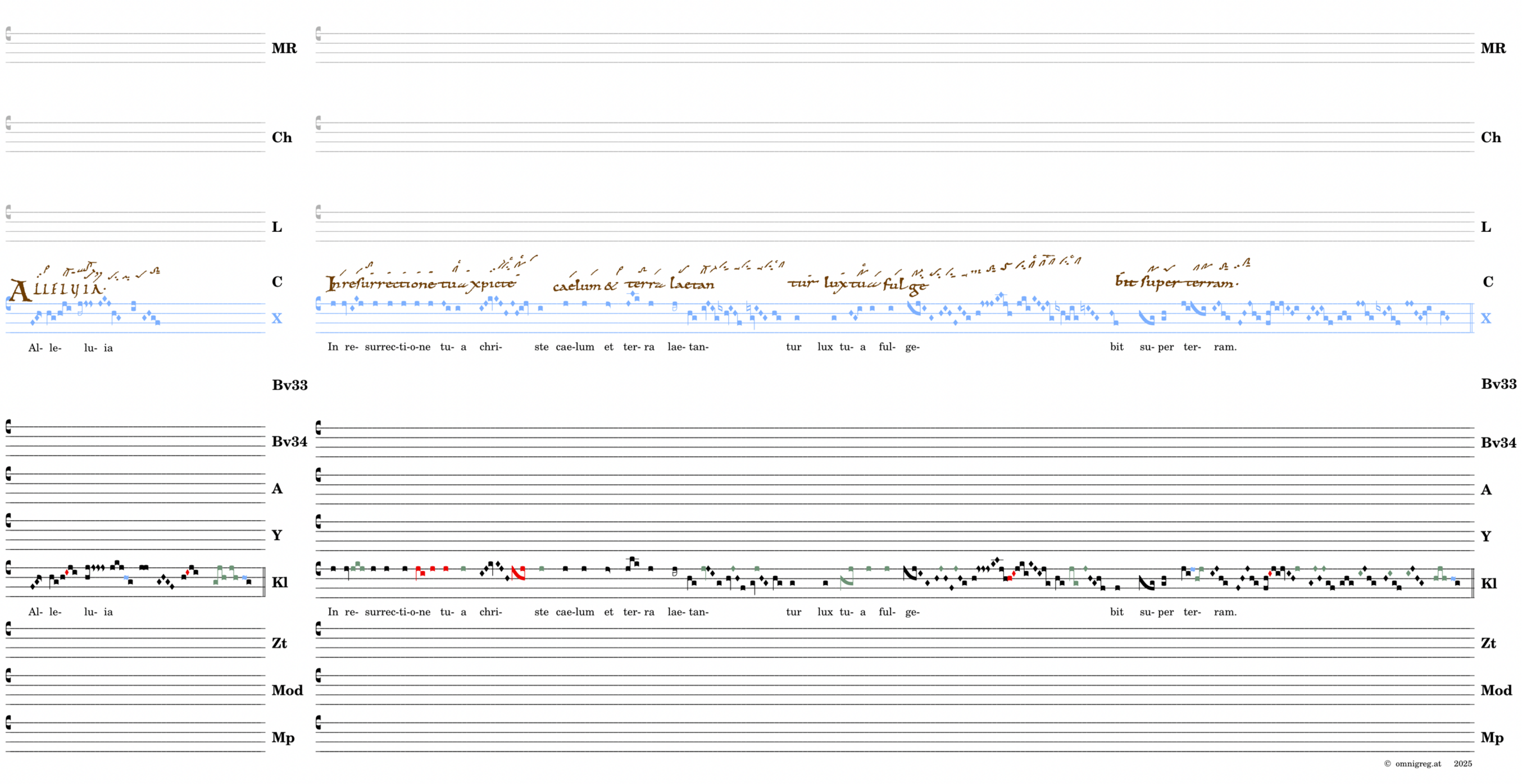Click the final double barline of the Kl verse staff
This screenshot has width=1522, height=784.
pyautogui.click(x=1473, y=582)
